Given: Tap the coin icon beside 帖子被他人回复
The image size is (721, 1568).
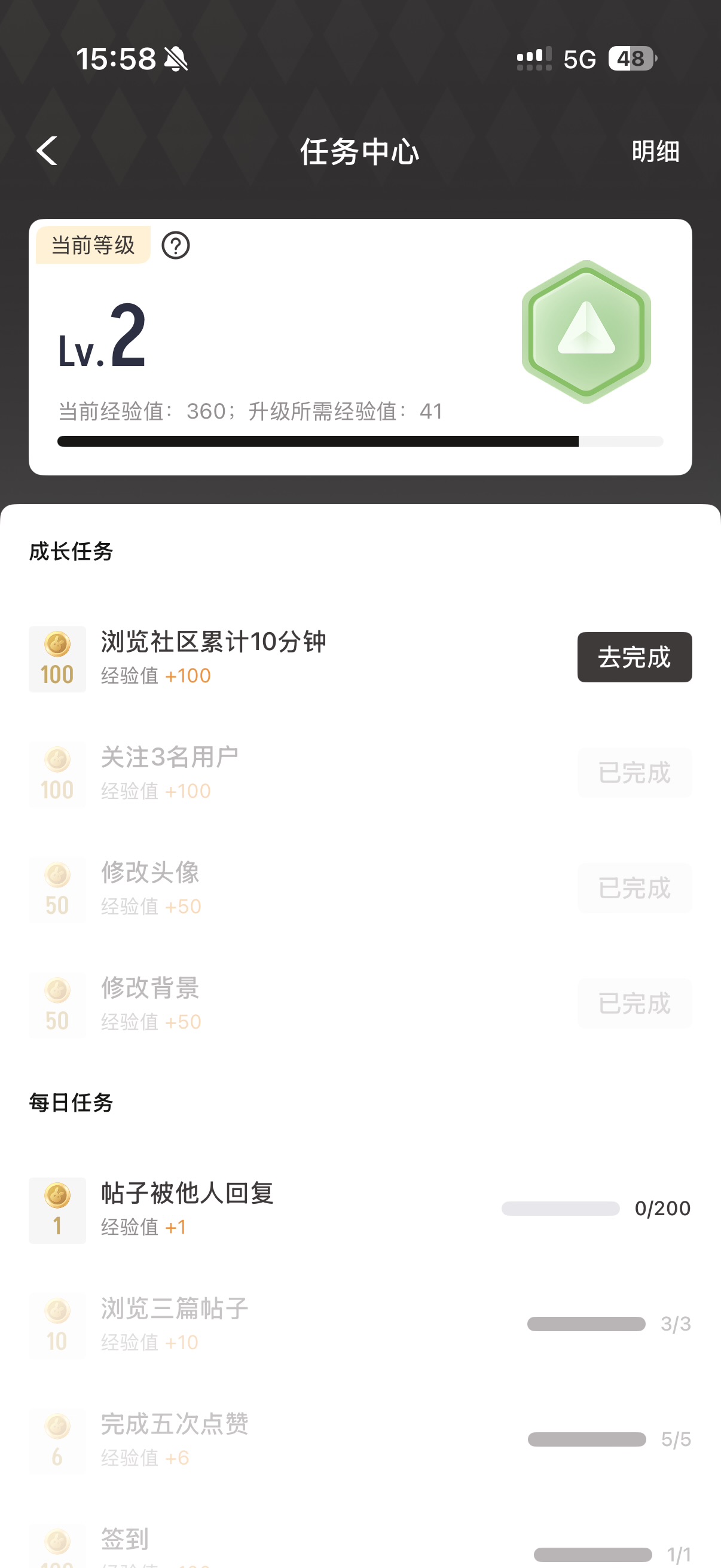Looking at the screenshot, I should coord(57,1210).
